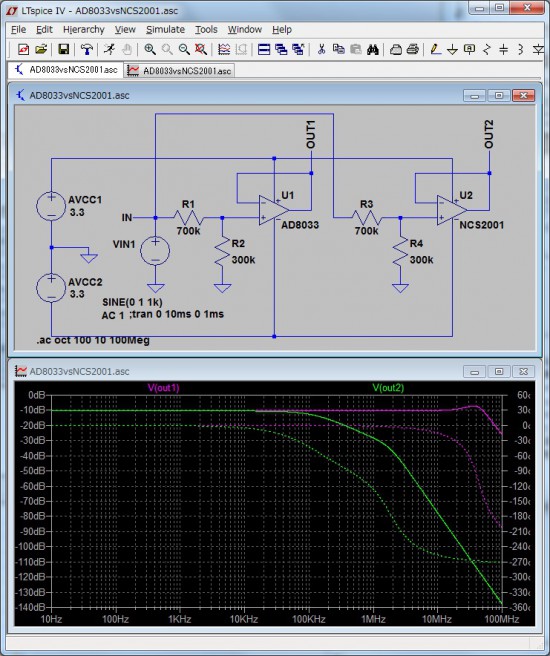This screenshot has width=550, height=656.
Task: Switch to the waveform AD8033vsNCS2001.asc tab
Action: 179,71
